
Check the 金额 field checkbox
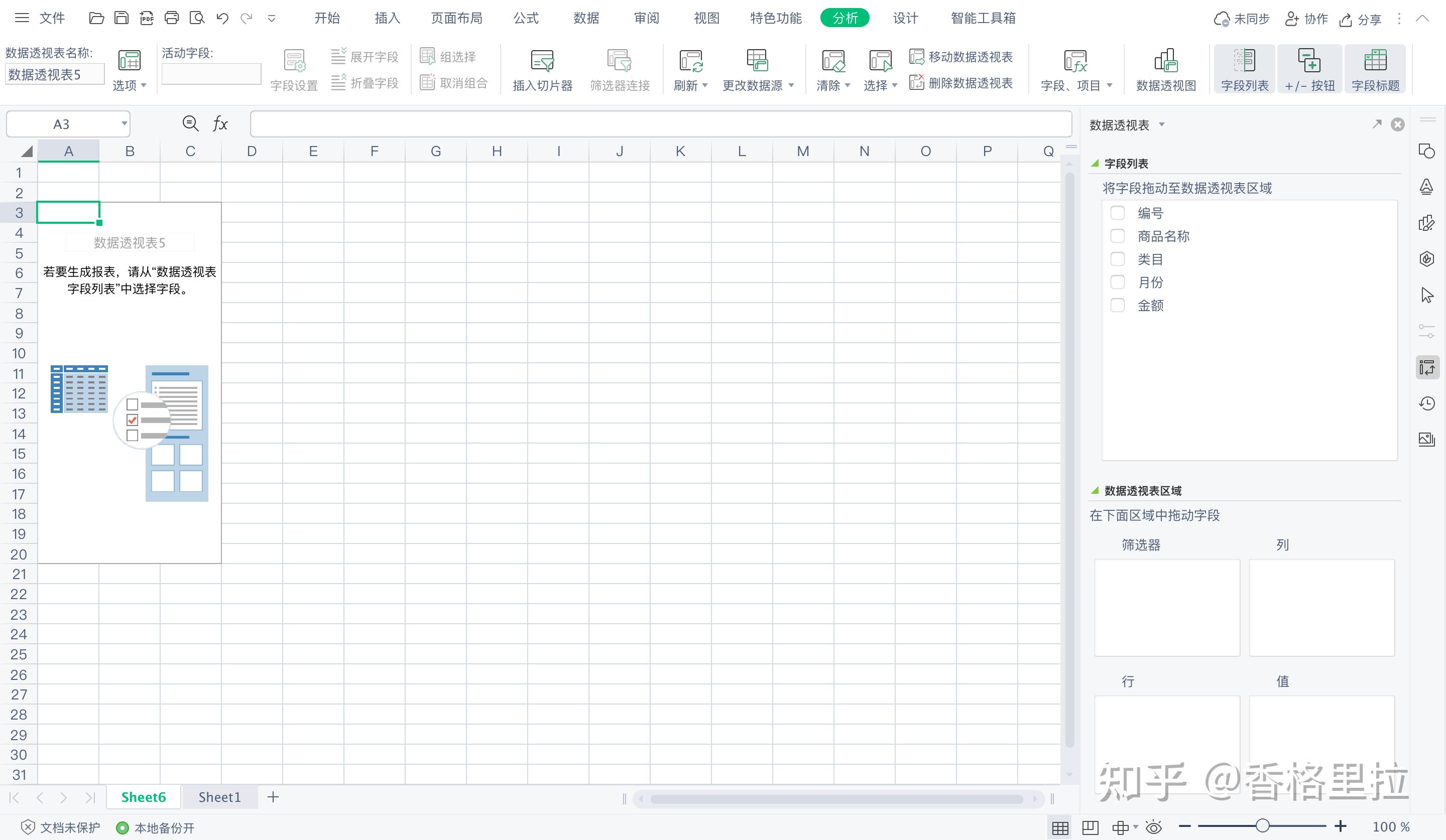pos(1117,305)
